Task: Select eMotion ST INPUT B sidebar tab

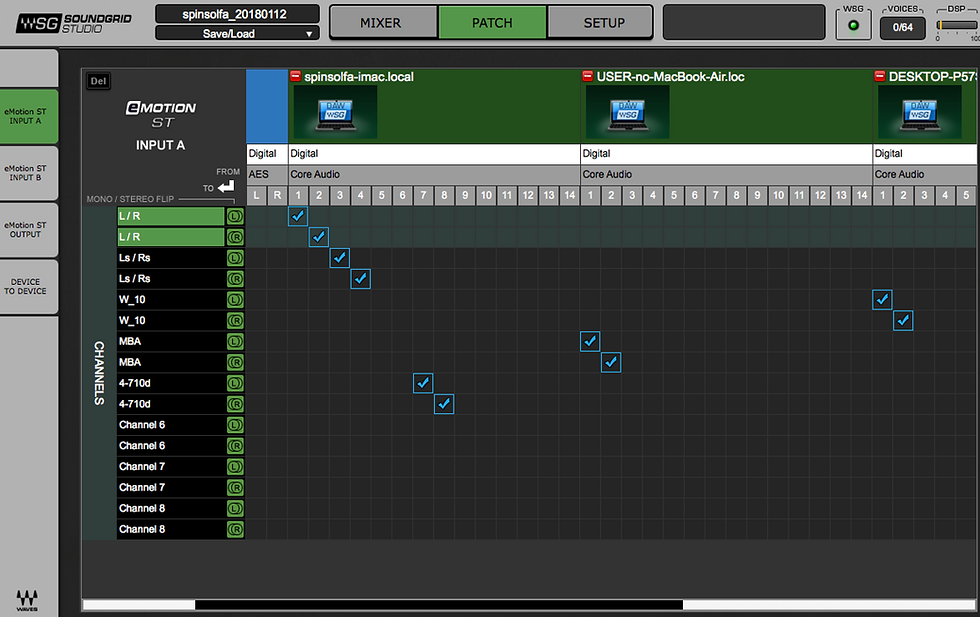Action: pyautogui.click(x=29, y=173)
